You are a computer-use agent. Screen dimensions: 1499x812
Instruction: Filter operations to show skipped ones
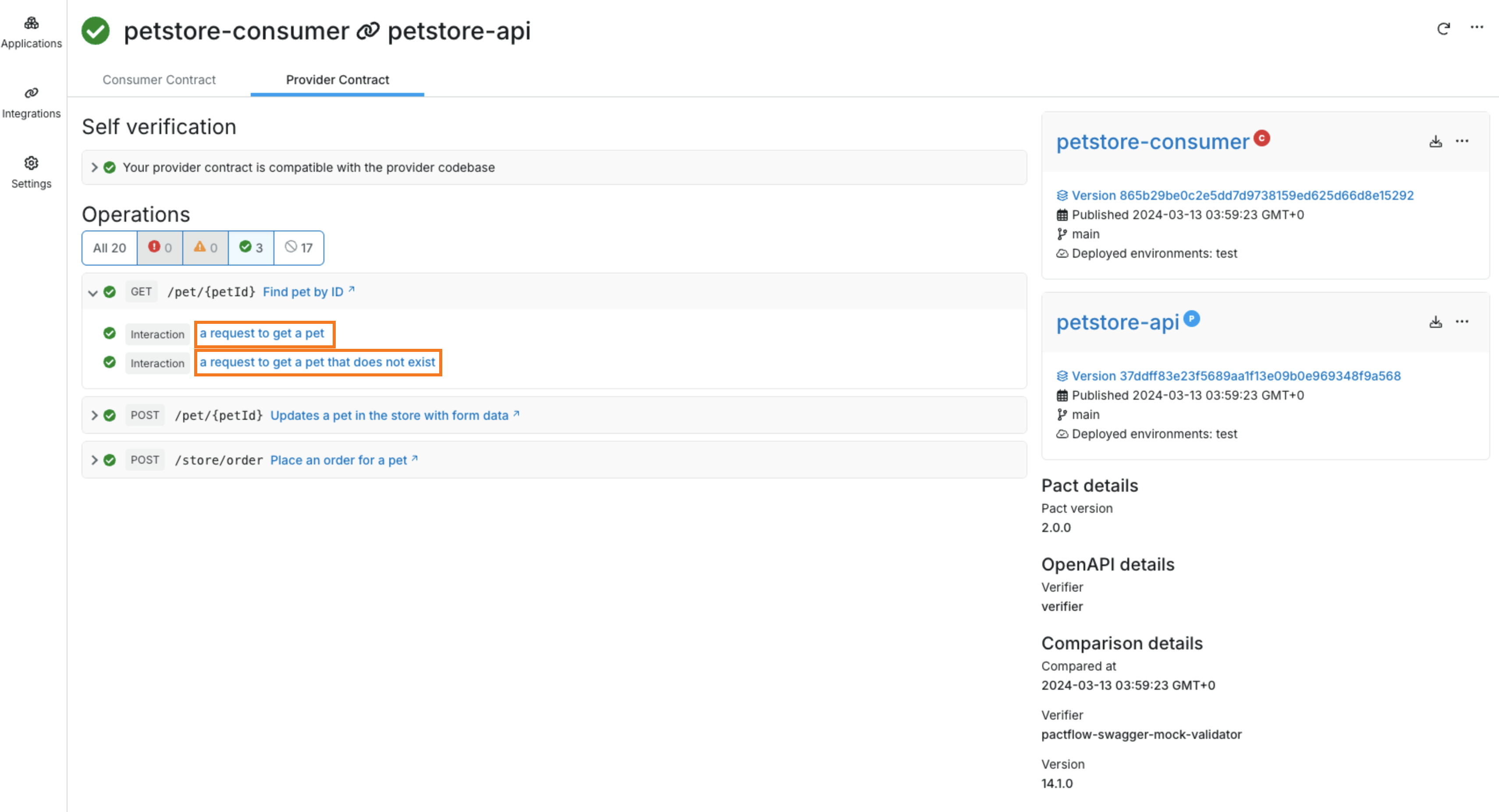pyautogui.click(x=298, y=247)
